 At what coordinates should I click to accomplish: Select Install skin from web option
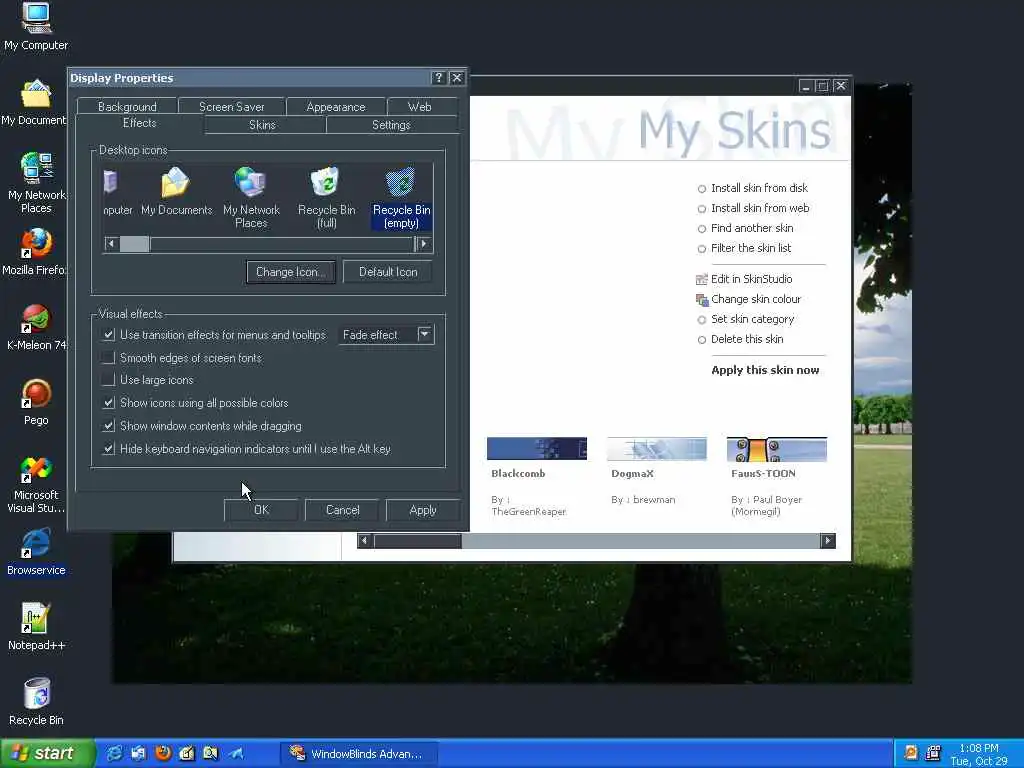[x=753, y=208]
